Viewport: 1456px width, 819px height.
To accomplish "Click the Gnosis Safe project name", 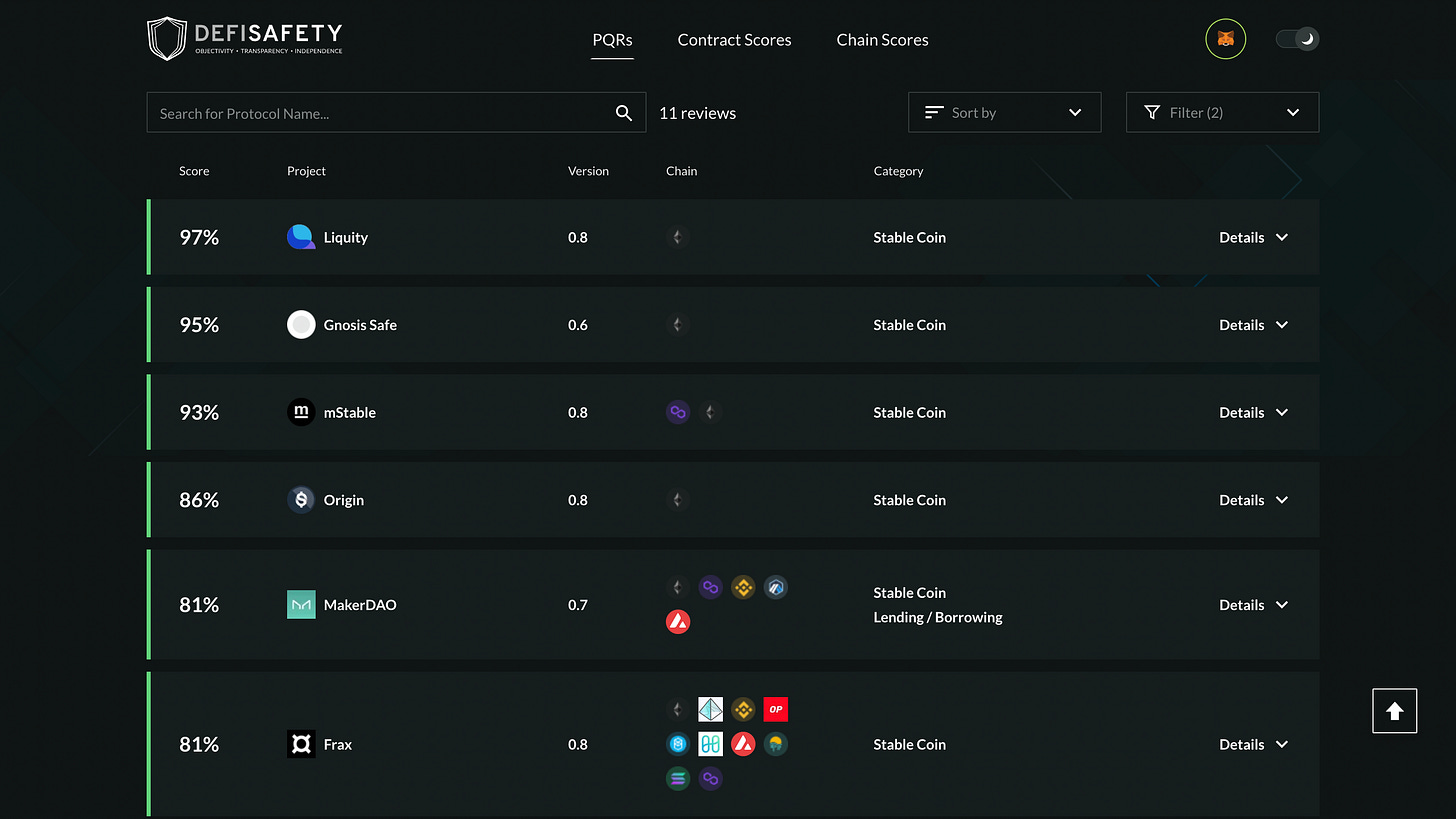I will (x=360, y=325).
